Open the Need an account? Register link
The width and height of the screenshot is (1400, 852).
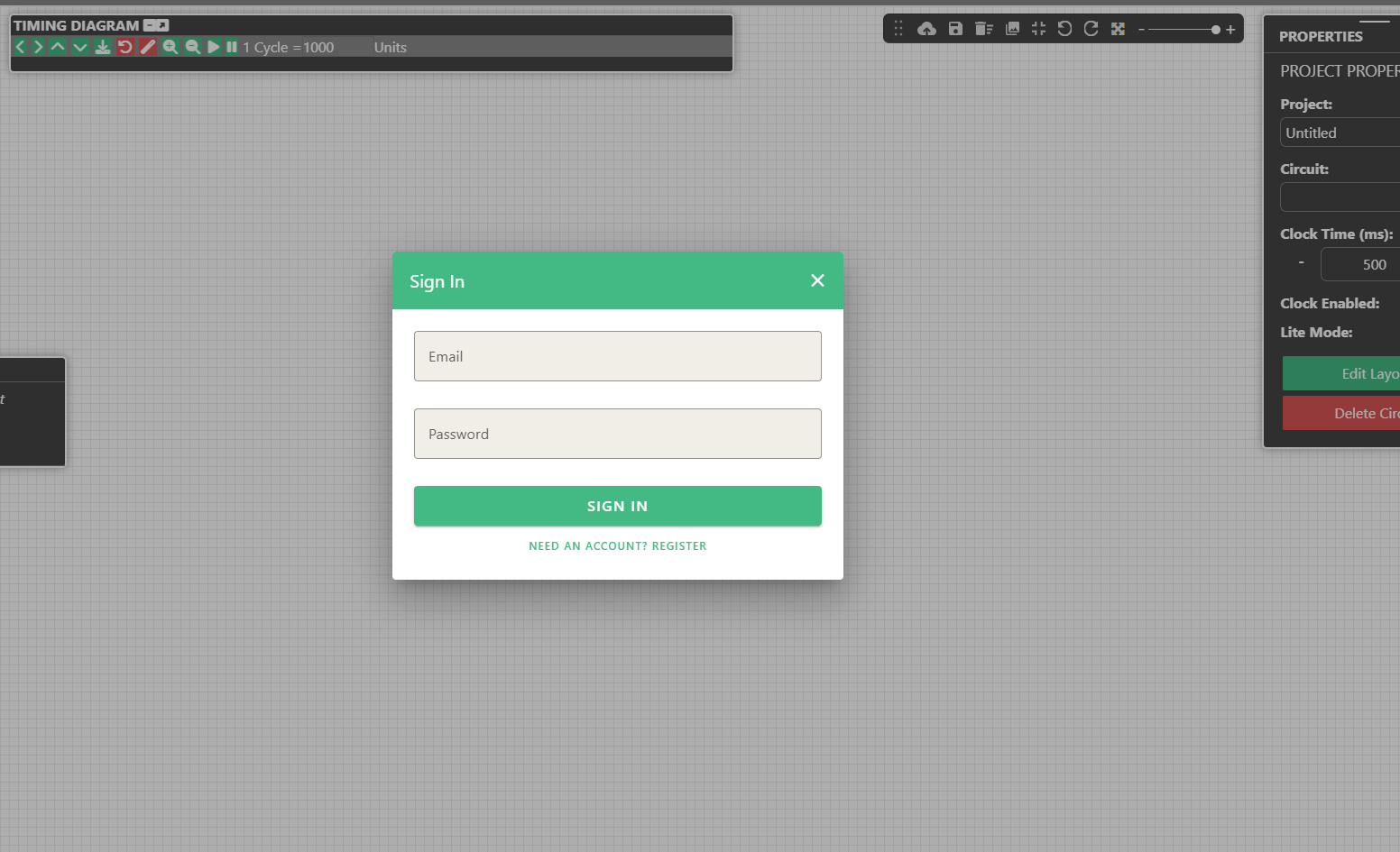[x=617, y=545]
